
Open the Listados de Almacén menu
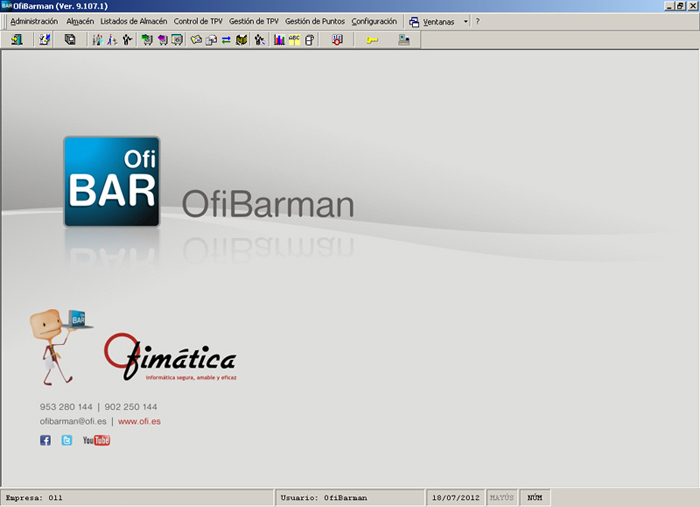point(133,21)
